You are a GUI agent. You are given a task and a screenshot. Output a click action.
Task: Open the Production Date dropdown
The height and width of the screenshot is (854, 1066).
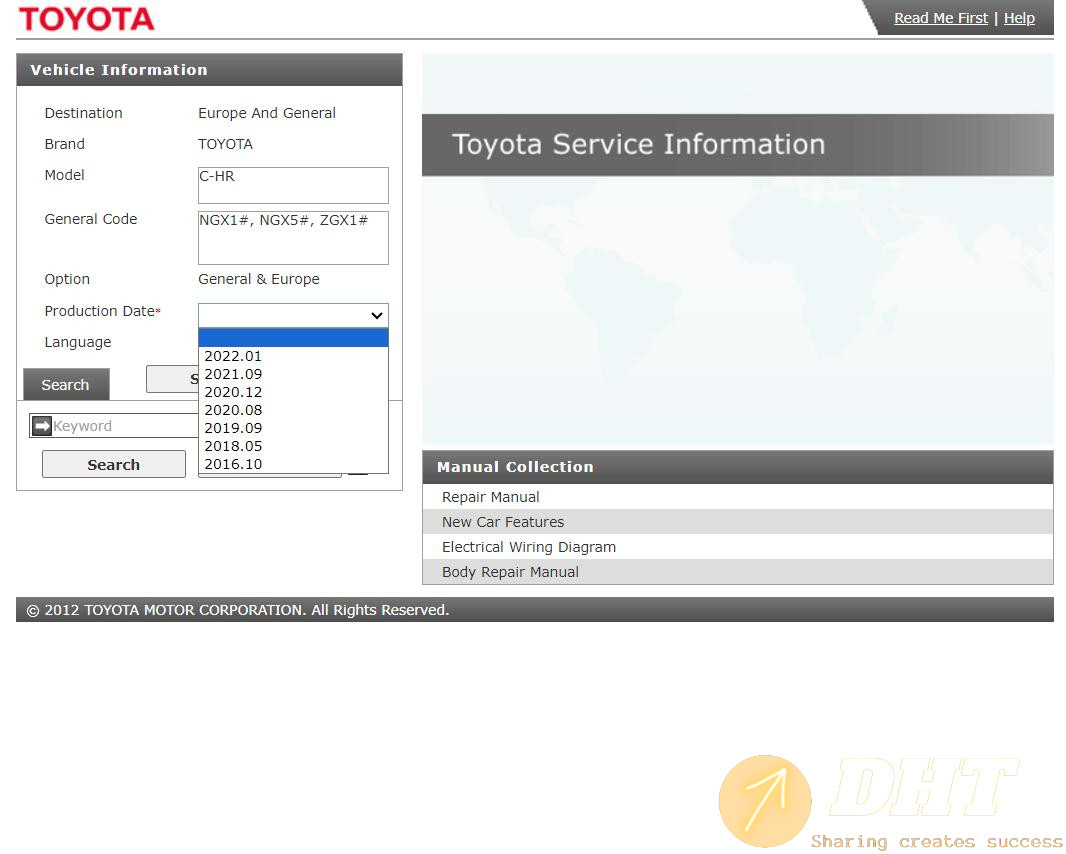coord(293,315)
